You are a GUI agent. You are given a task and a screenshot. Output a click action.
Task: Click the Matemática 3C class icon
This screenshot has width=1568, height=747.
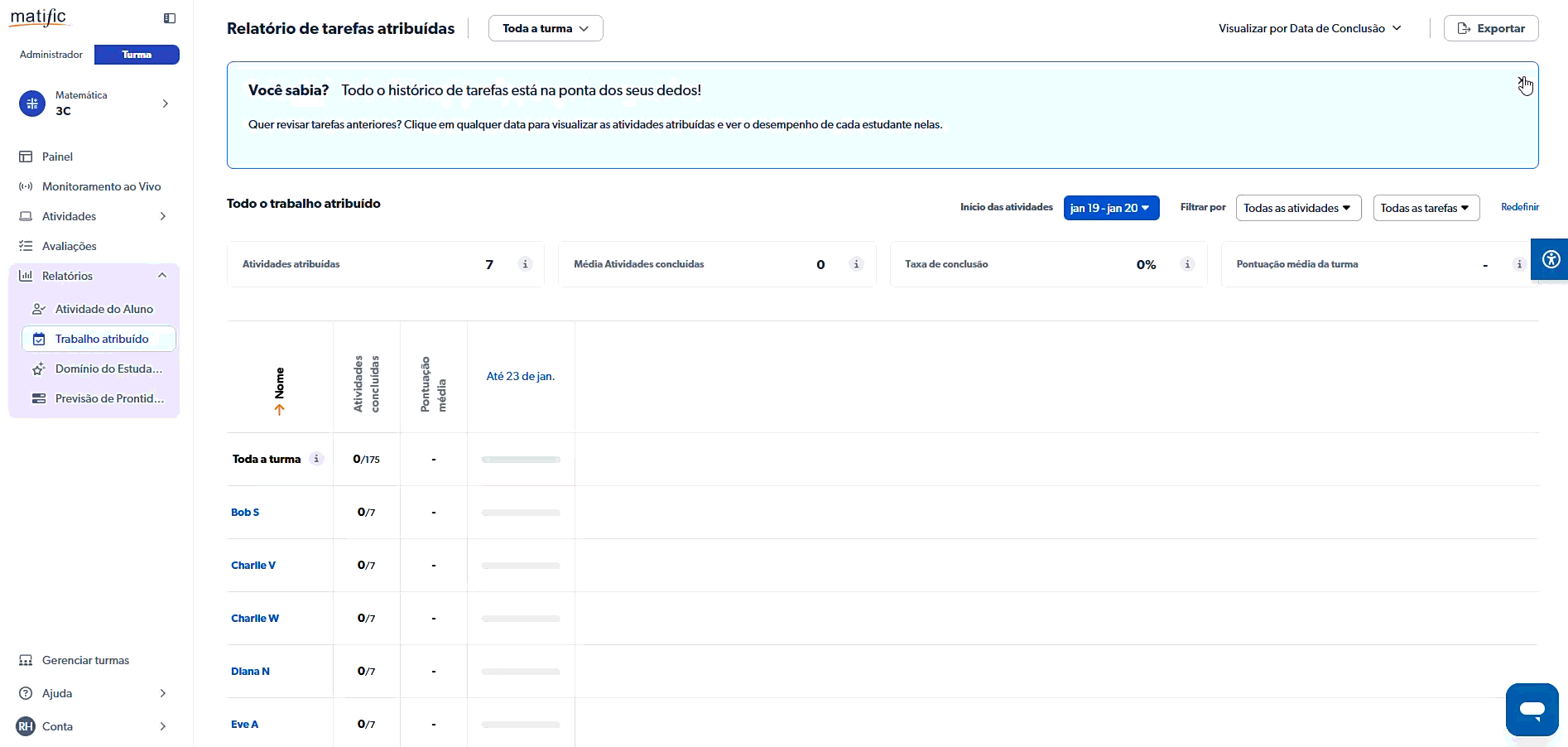point(32,104)
